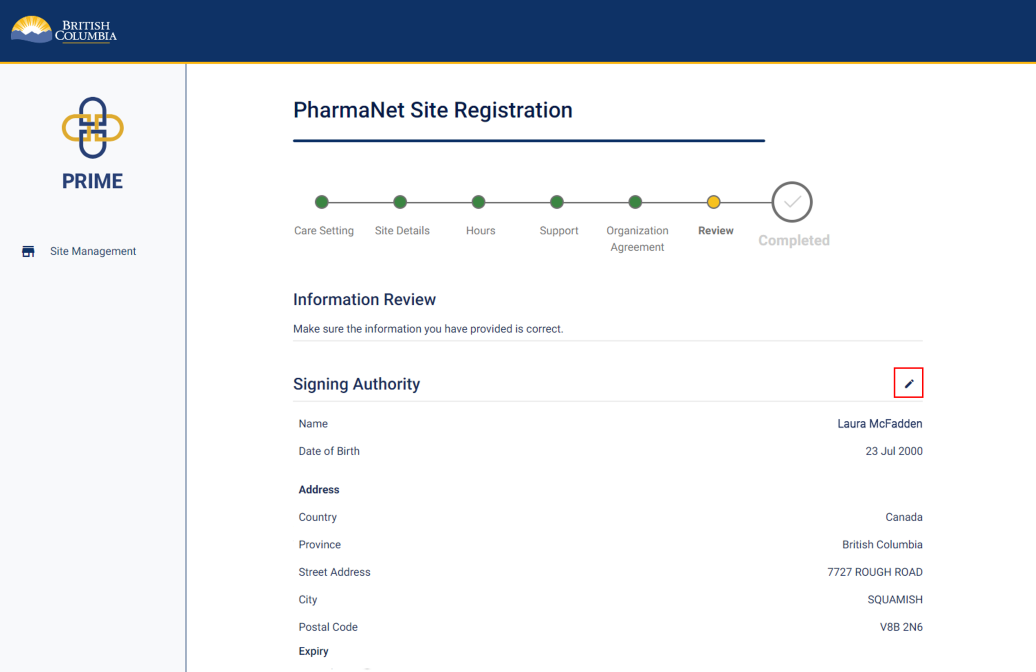This screenshot has height=672, width=1036.
Task: Click the Date of Birth value 23 Jul 2000
Action: [x=893, y=451]
